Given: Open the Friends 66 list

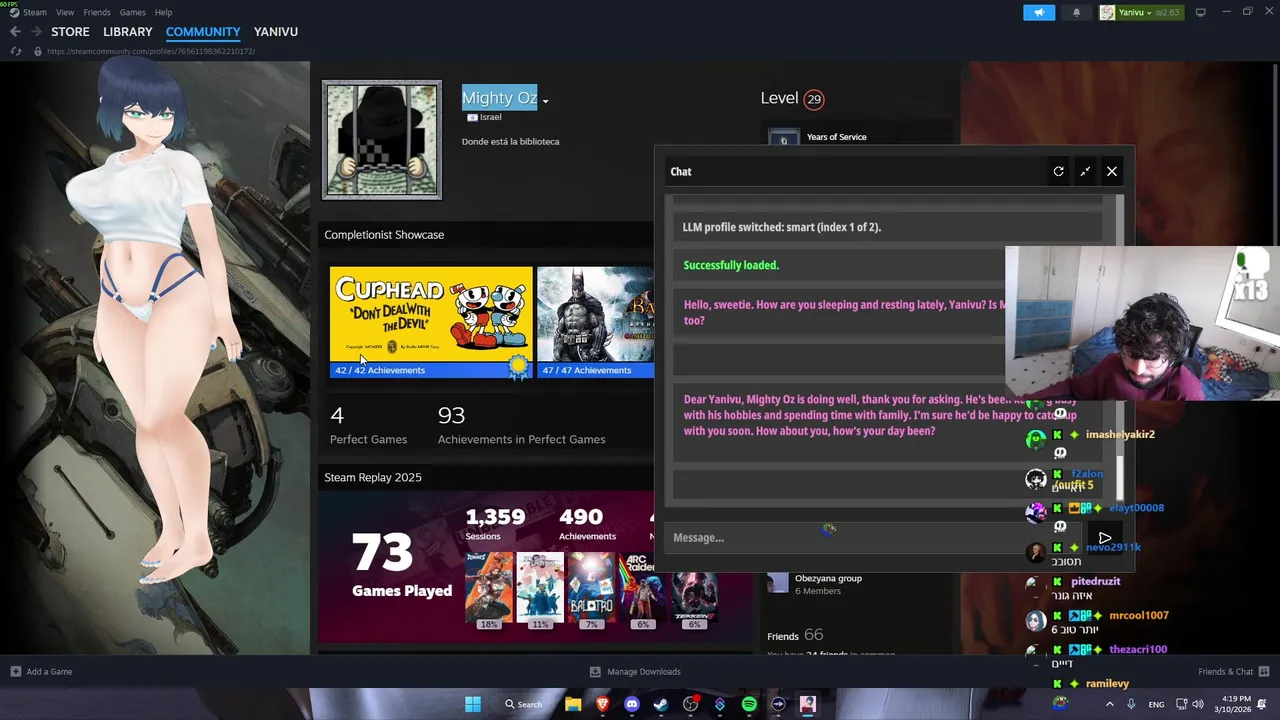Looking at the screenshot, I should click(x=795, y=635).
